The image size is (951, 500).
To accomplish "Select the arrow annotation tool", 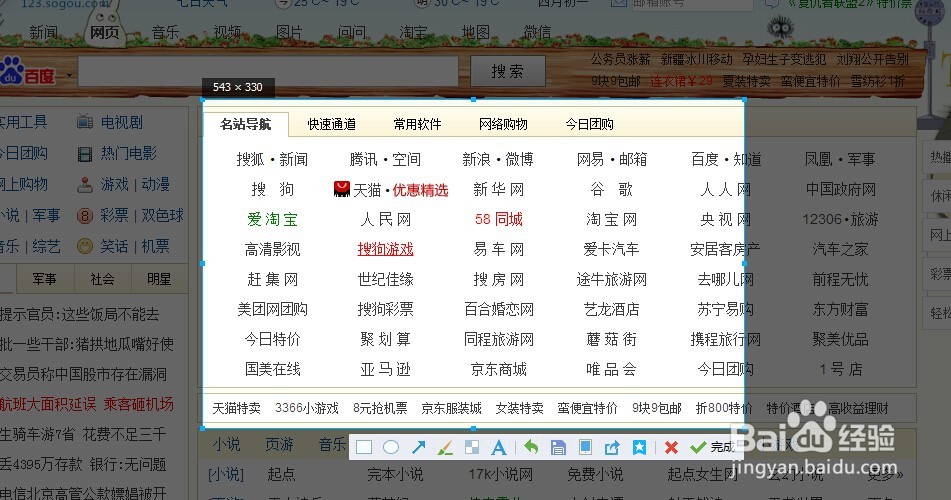I will tap(418, 447).
